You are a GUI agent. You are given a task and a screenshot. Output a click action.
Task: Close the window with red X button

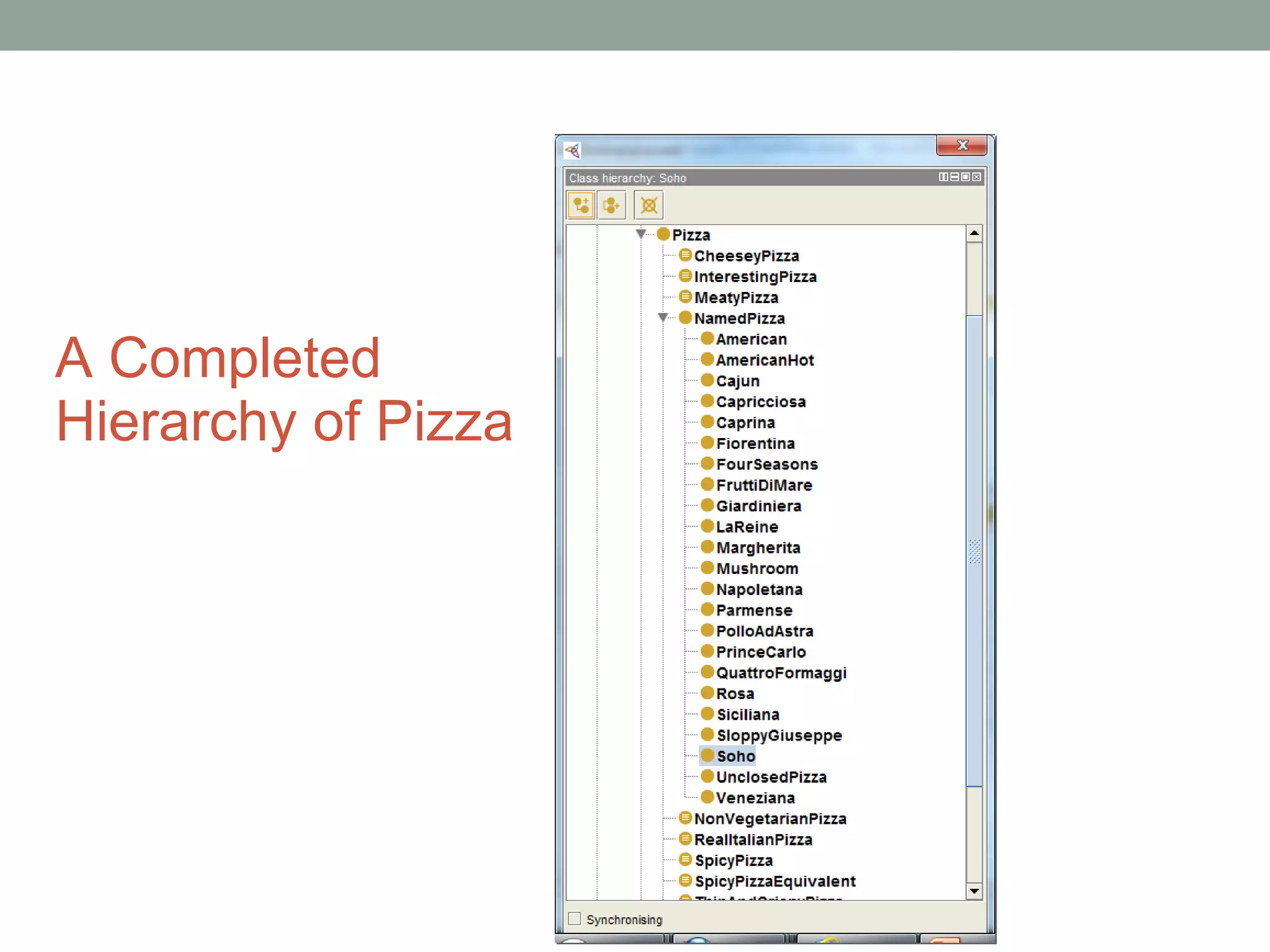962,145
